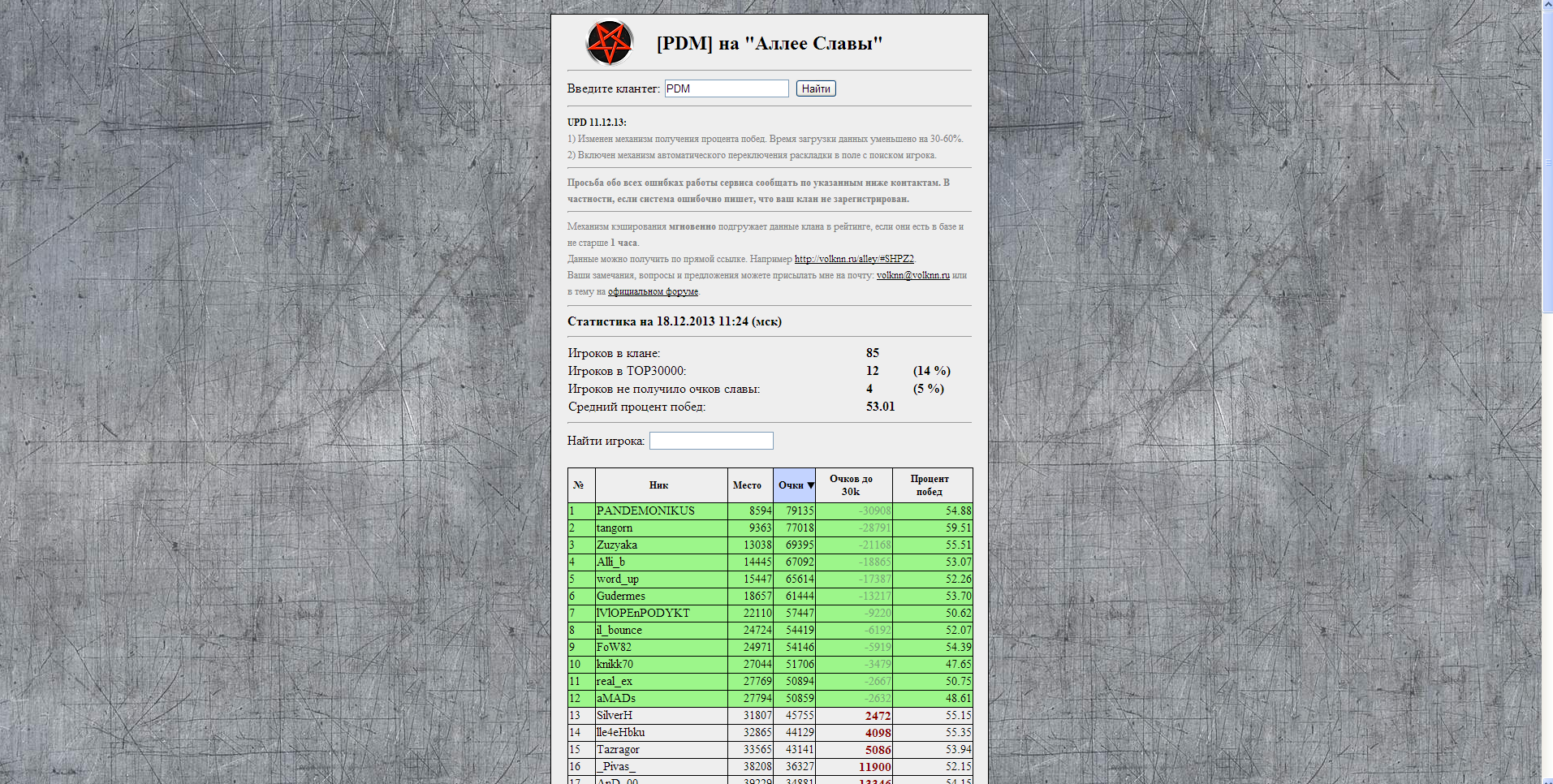Click the place value 13038
Image resolution: width=1553 pixels, height=784 pixels.
tap(757, 545)
